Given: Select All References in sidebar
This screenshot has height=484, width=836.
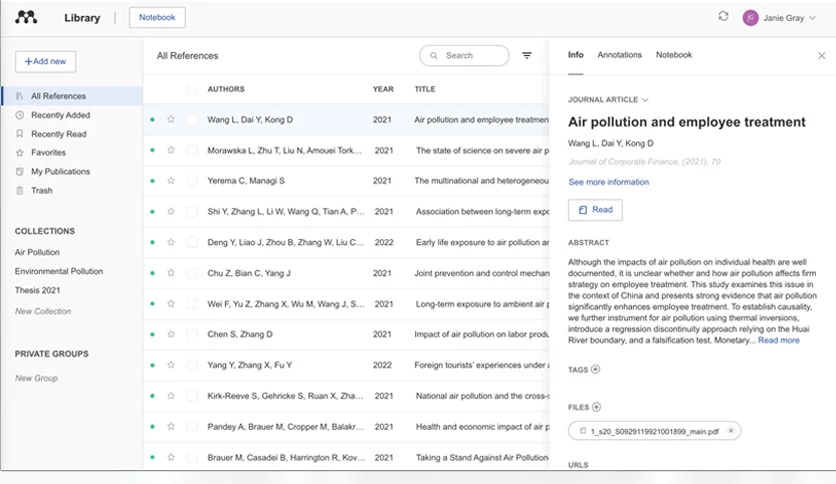Looking at the screenshot, I should point(72,96).
